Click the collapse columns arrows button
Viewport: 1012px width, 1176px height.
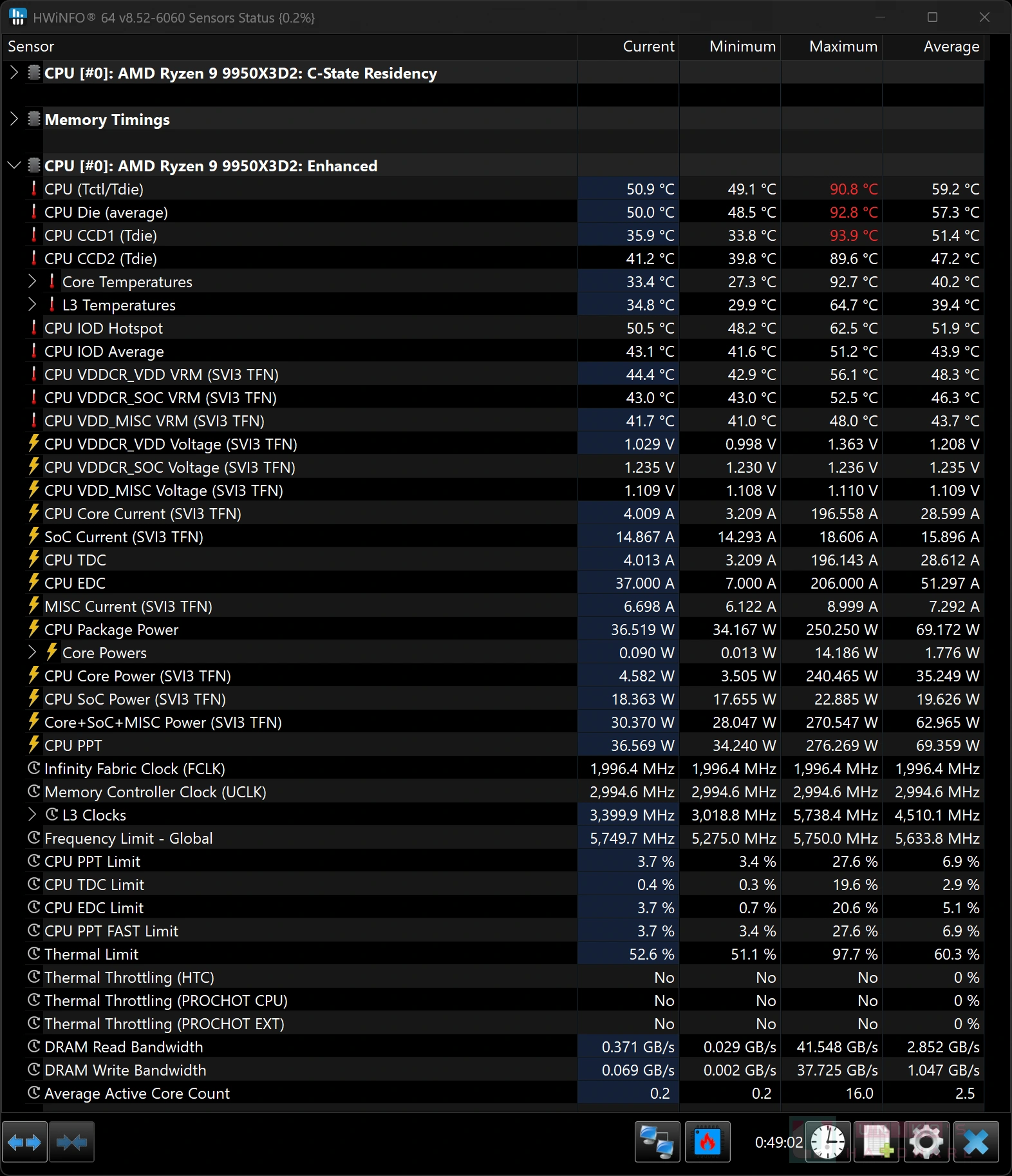71,1142
